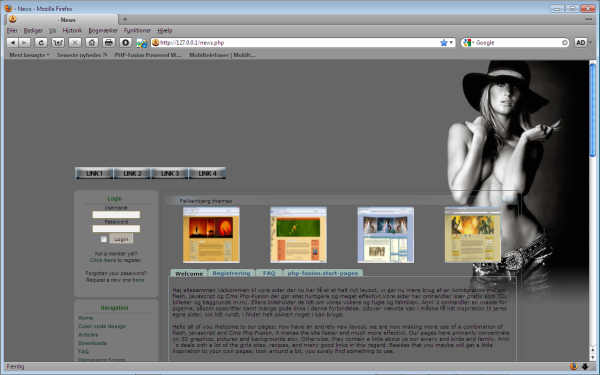Click the 'Click here' register link

coord(103,260)
